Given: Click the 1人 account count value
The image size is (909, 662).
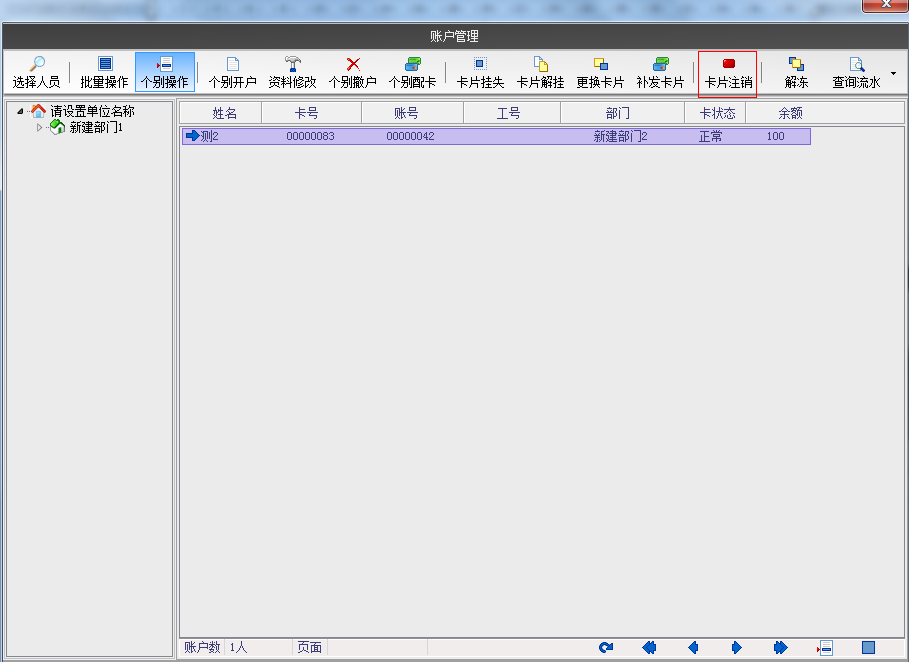Looking at the screenshot, I should tap(238, 647).
